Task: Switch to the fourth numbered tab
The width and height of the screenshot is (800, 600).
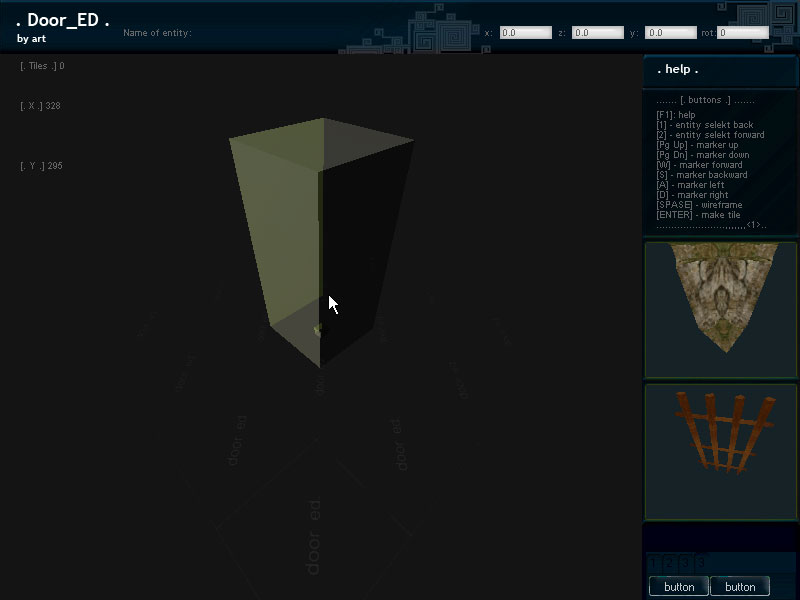Action: (x=701, y=564)
